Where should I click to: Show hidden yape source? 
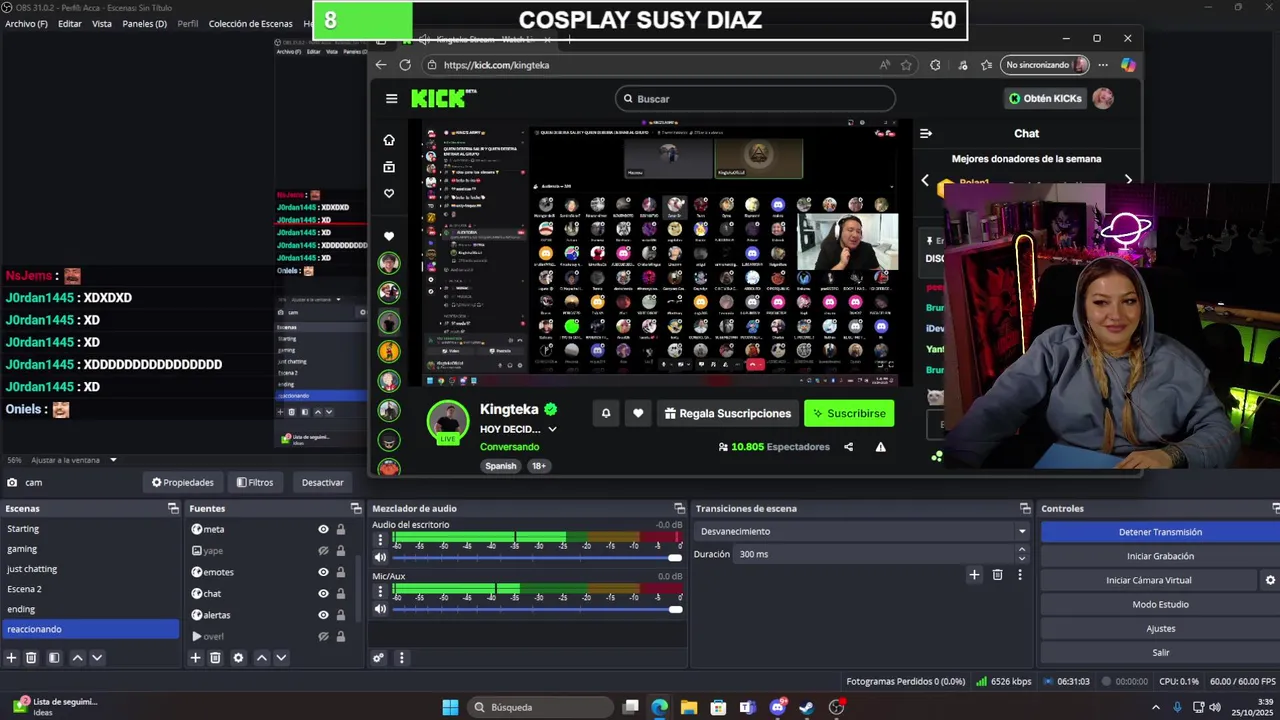coord(323,551)
